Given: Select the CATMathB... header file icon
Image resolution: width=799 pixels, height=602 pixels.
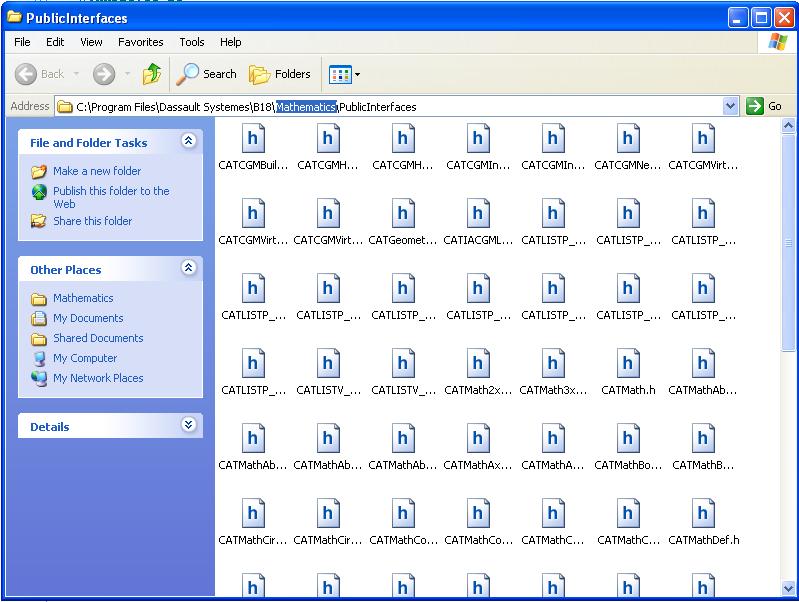Looking at the screenshot, I should click(x=703, y=438).
